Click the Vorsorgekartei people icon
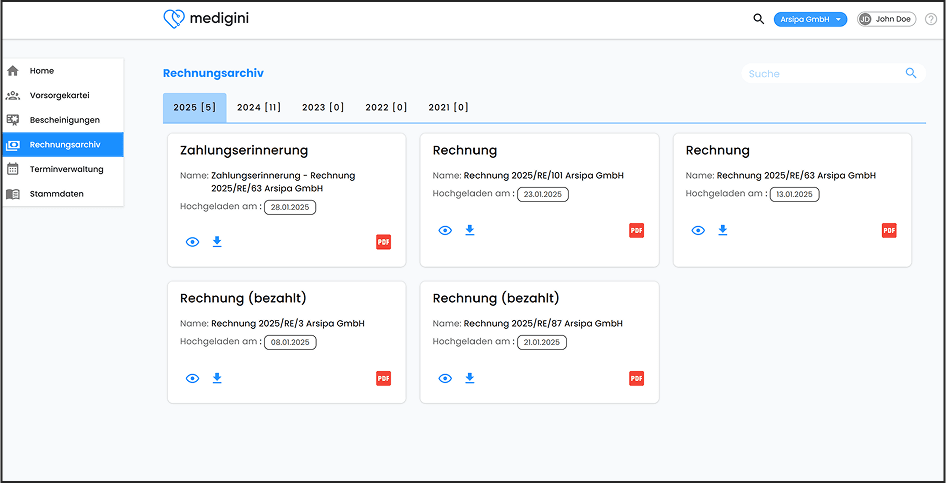The image size is (946, 483). point(13,95)
